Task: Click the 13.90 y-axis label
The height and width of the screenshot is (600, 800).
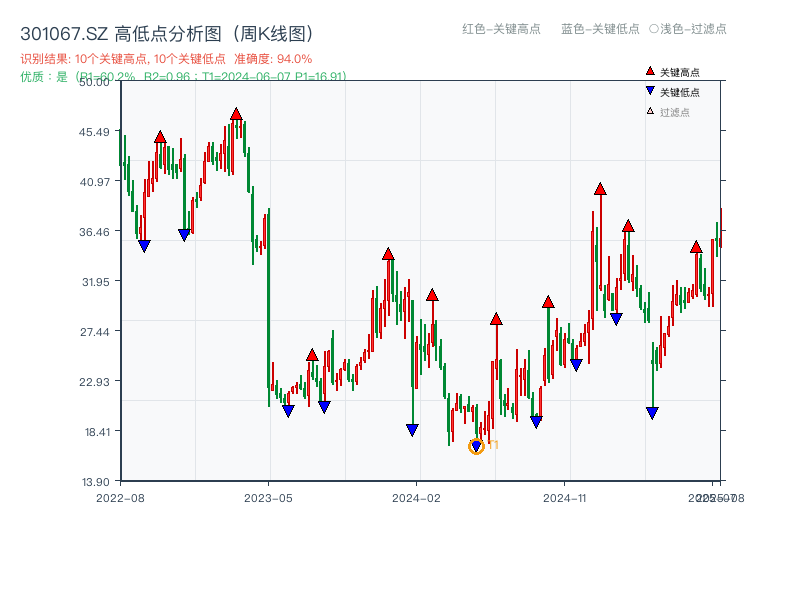Action: [x=95, y=482]
